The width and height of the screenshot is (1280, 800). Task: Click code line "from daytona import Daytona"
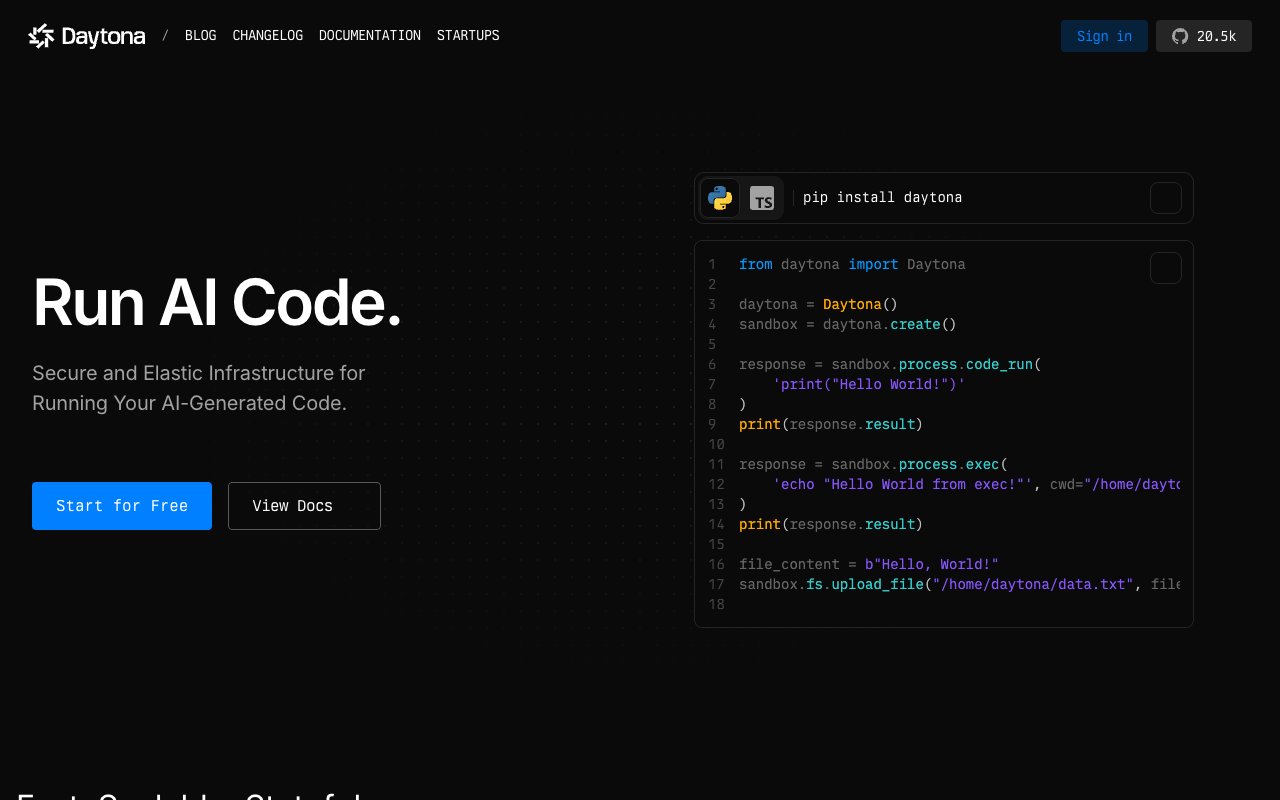pos(852,265)
